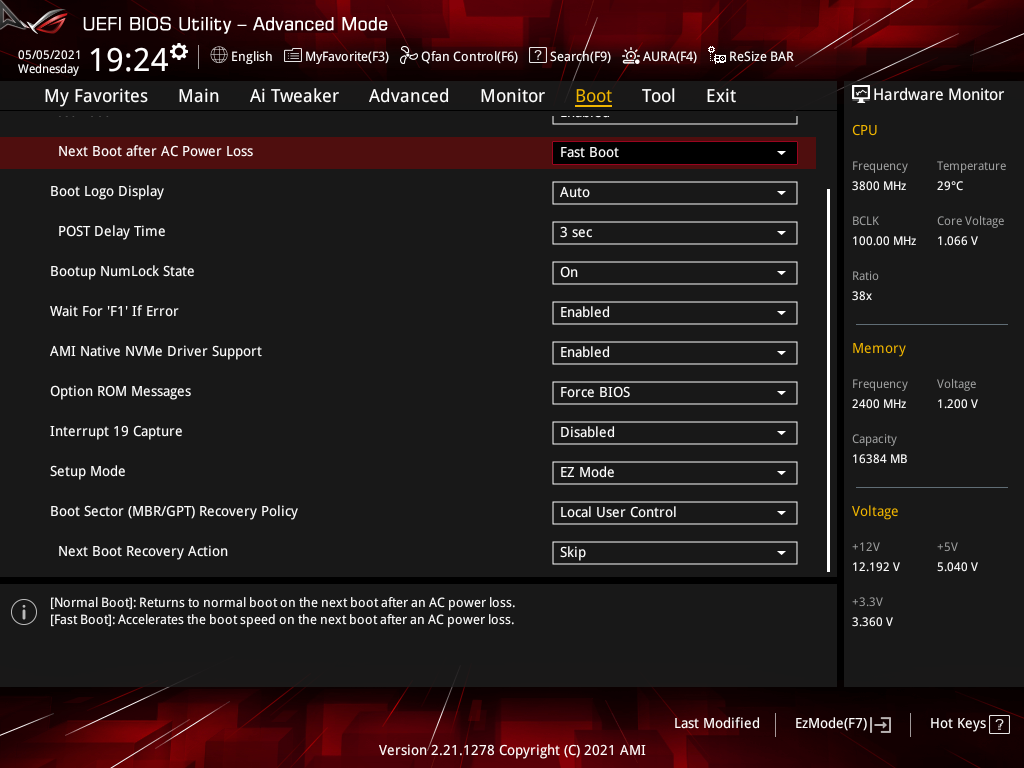The width and height of the screenshot is (1024, 768).
Task: Click the 19:24 clock display
Action: pyautogui.click(x=129, y=59)
